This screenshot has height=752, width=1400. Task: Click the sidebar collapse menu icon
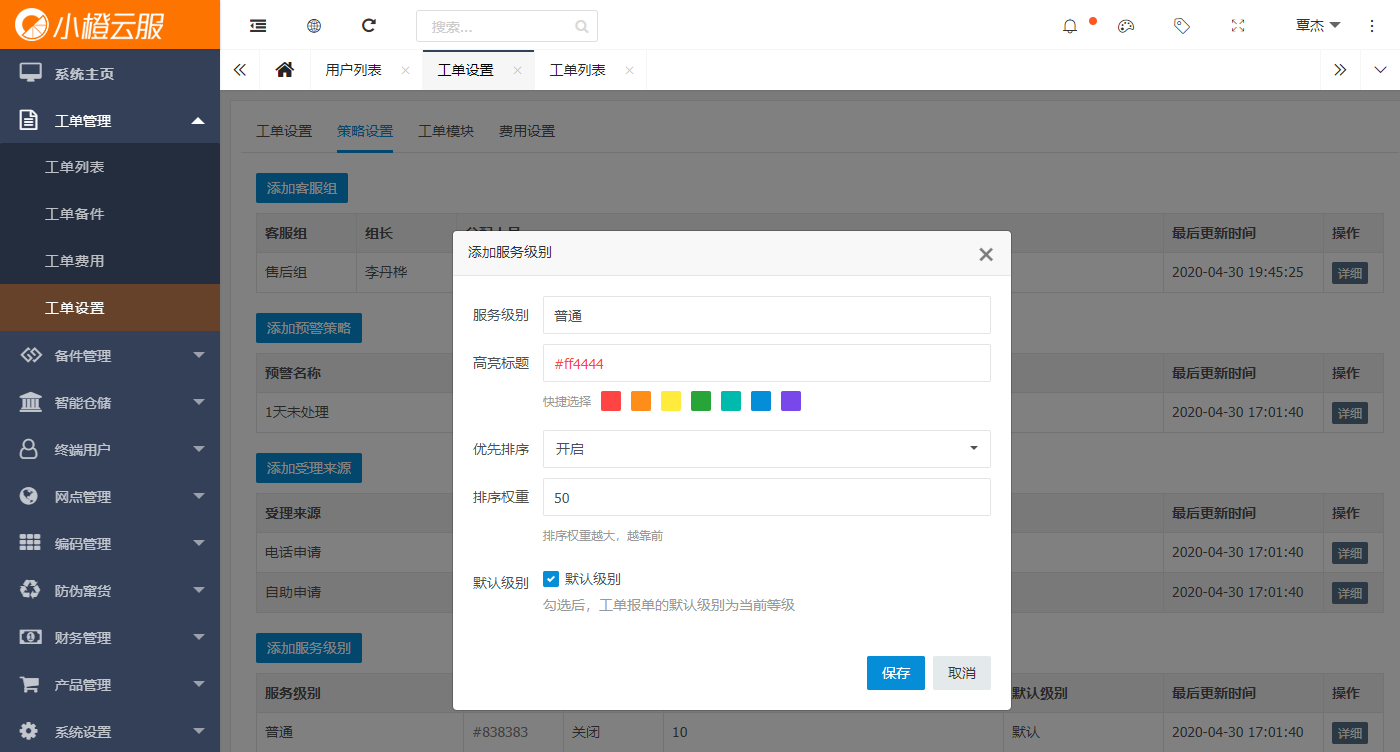(x=258, y=26)
